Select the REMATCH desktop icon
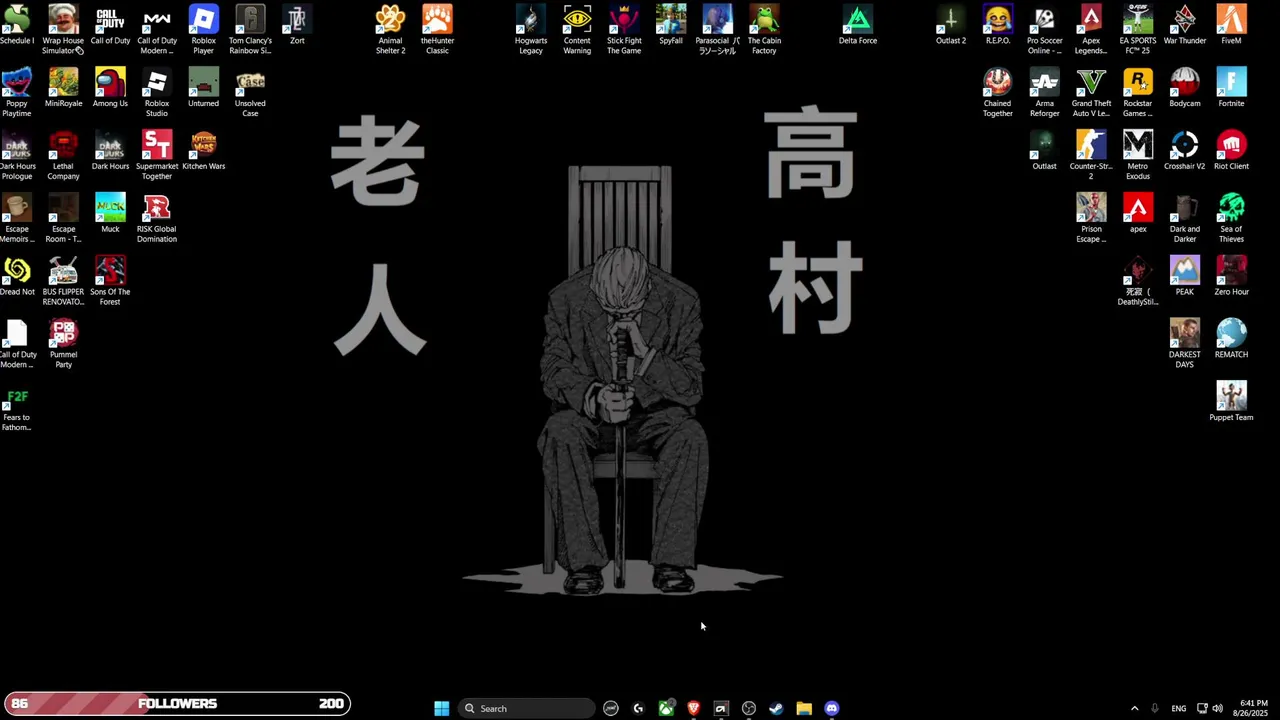This screenshot has width=1280, height=720. 1231,340
